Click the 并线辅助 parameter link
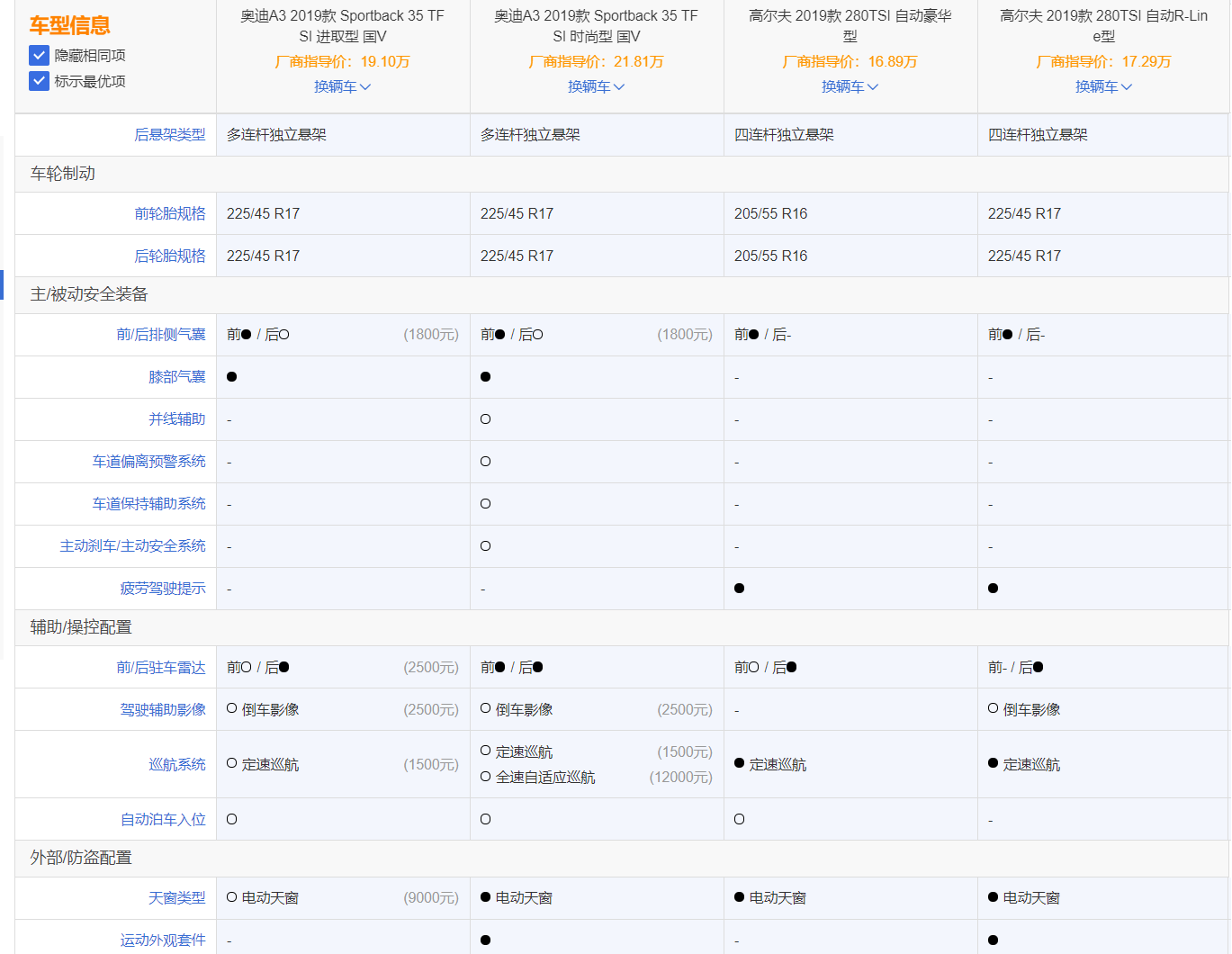Viewport: 1232px width, 954px height. pyautogui.click(x=177, y=419)
